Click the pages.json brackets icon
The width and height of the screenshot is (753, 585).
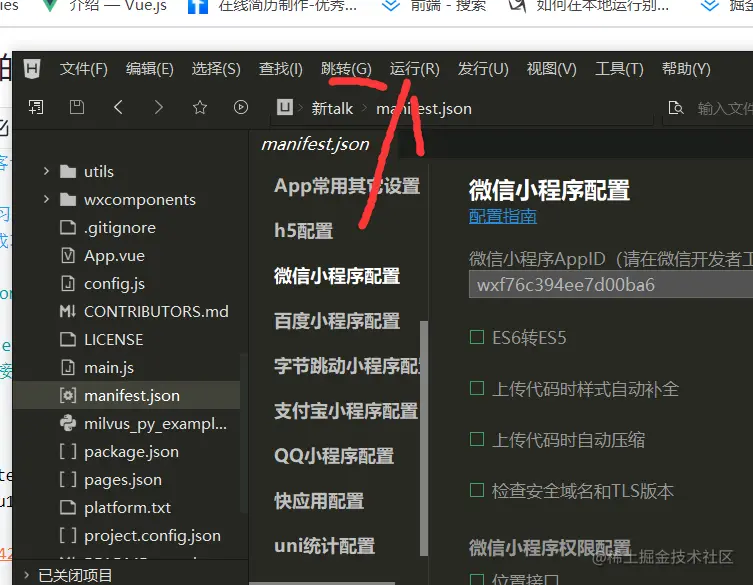tap(68, 479)
